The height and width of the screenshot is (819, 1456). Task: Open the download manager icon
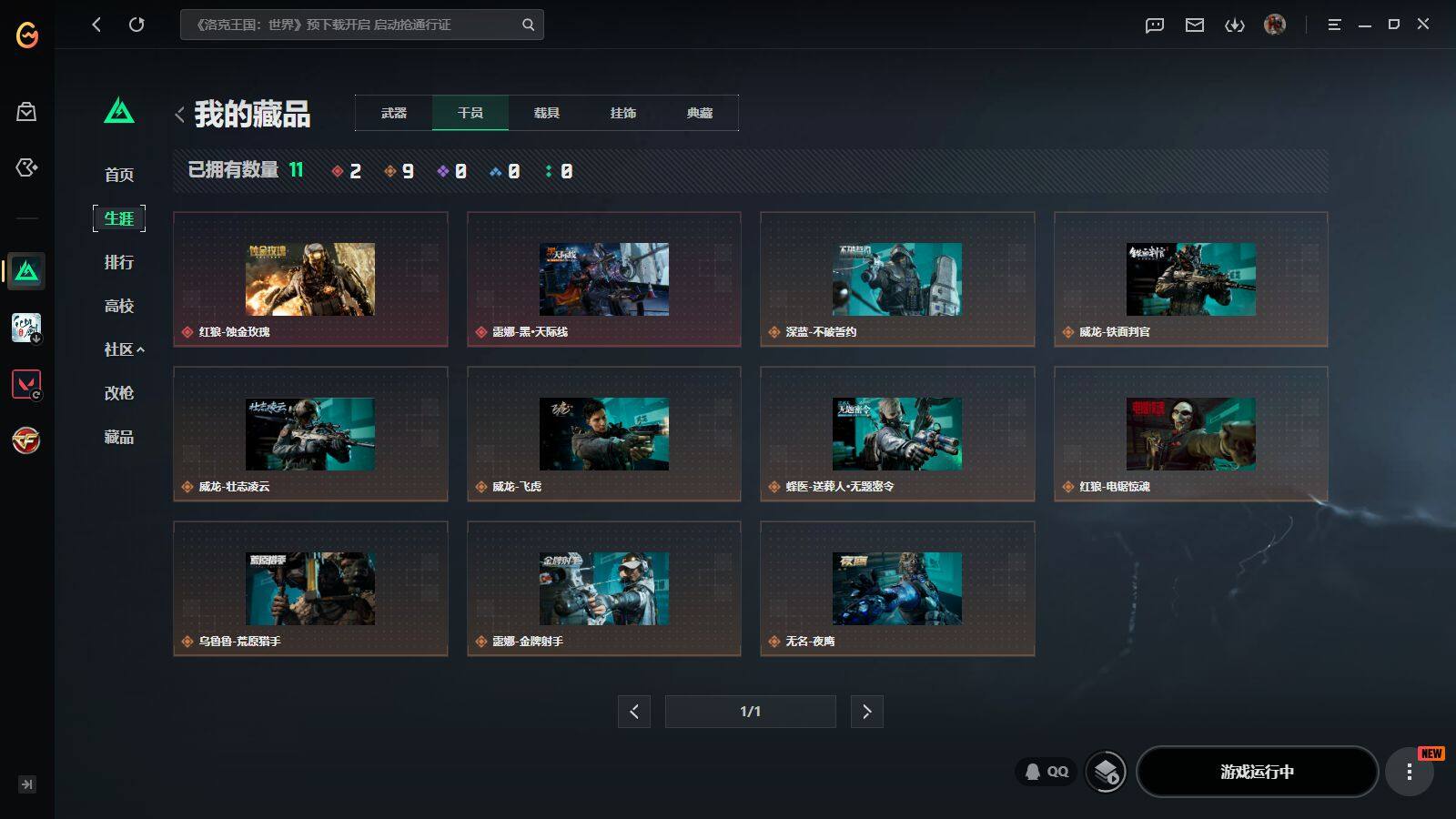[x=1235, y=25]
